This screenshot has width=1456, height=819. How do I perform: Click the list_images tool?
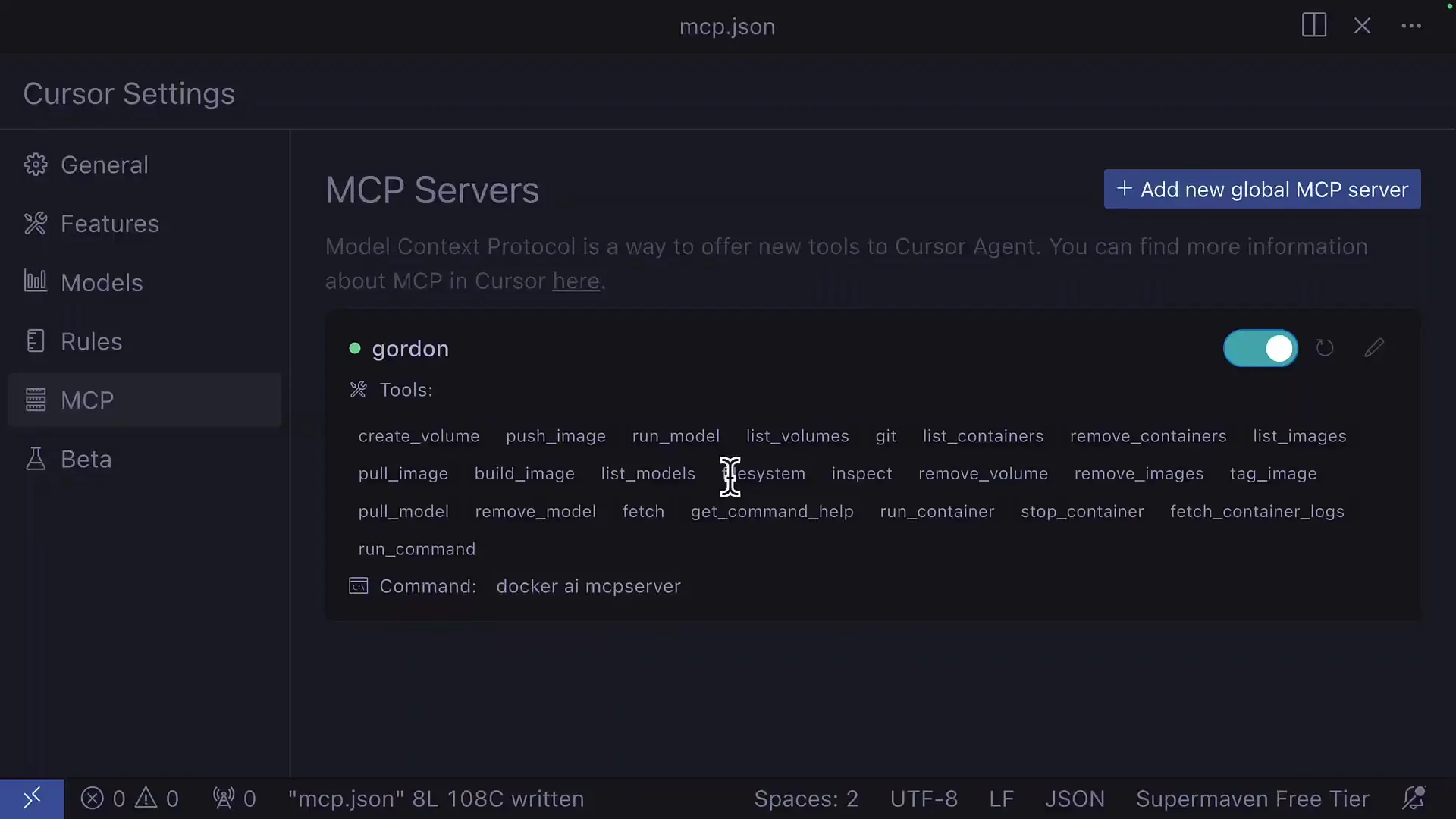point(1300,436)
